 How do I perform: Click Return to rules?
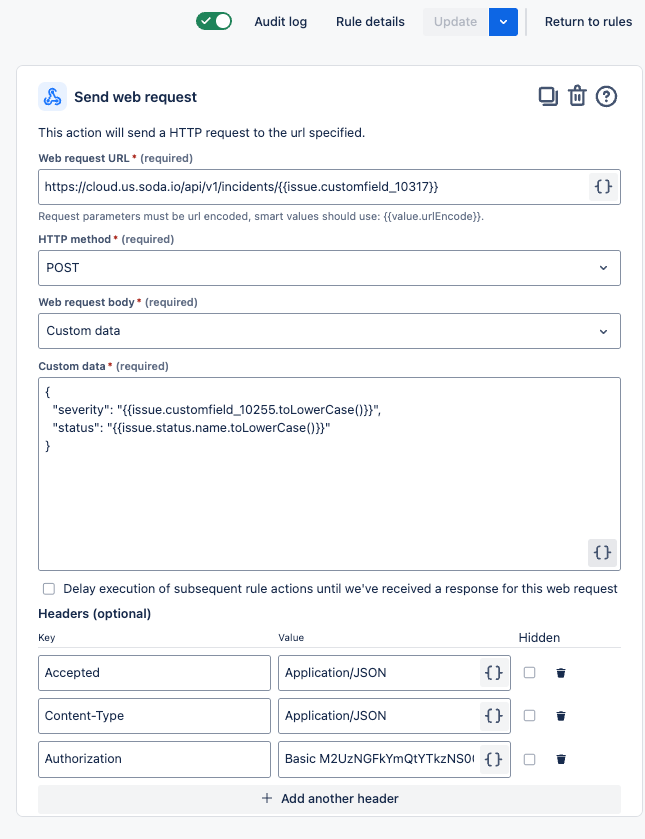click(588, 21)
